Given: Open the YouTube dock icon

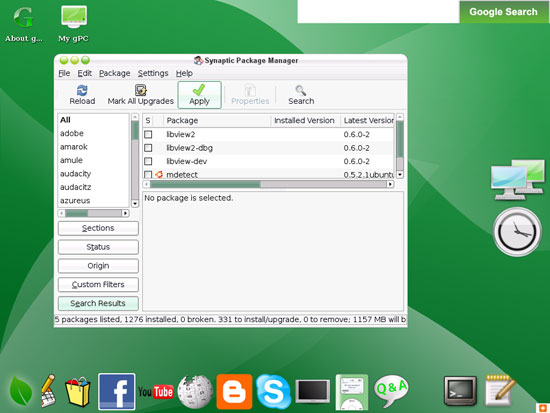Looking at the screenshot, I should click(156, 392).
